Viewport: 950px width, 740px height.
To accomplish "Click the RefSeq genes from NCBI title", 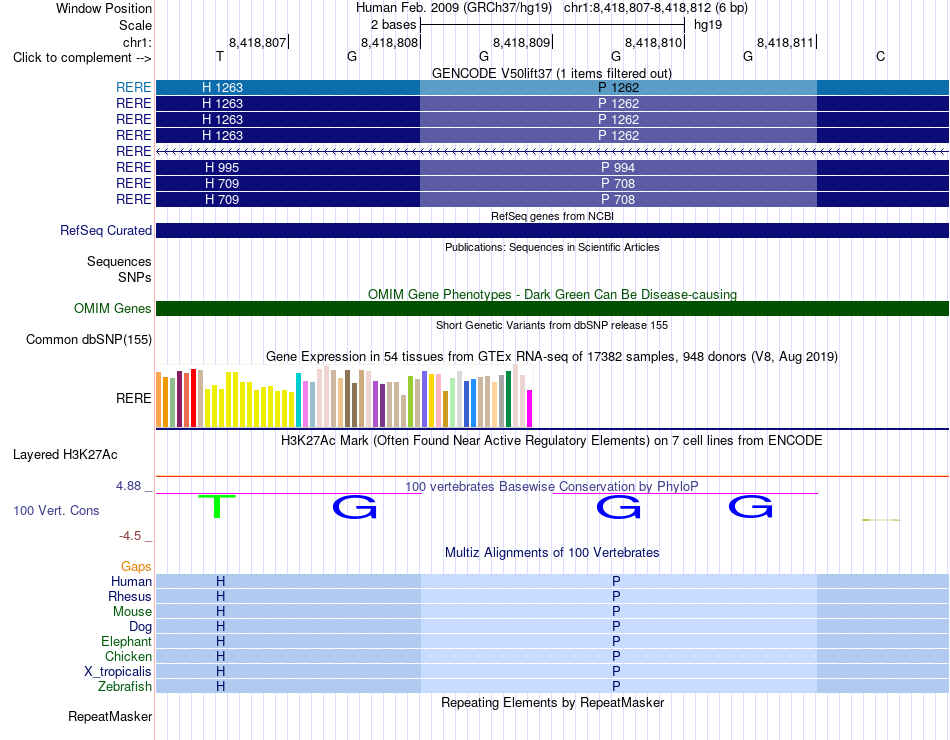I will 552,216.
